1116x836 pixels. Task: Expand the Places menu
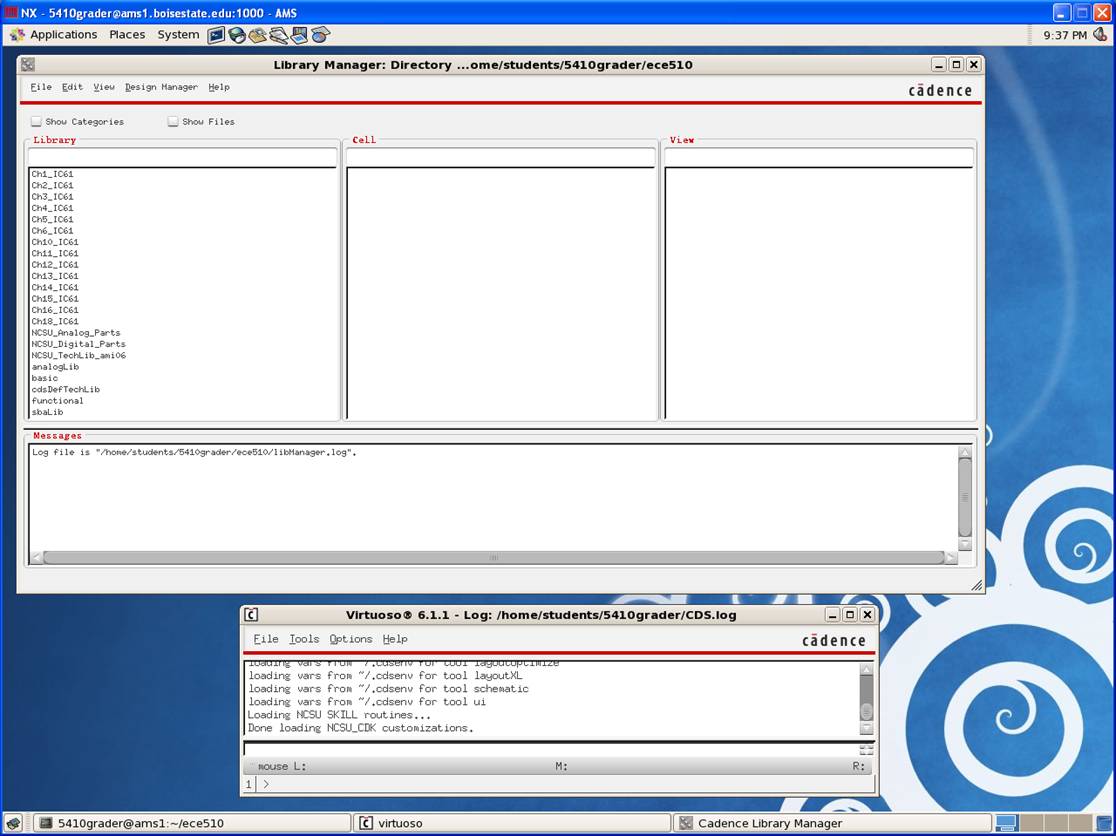coord(127,35)
